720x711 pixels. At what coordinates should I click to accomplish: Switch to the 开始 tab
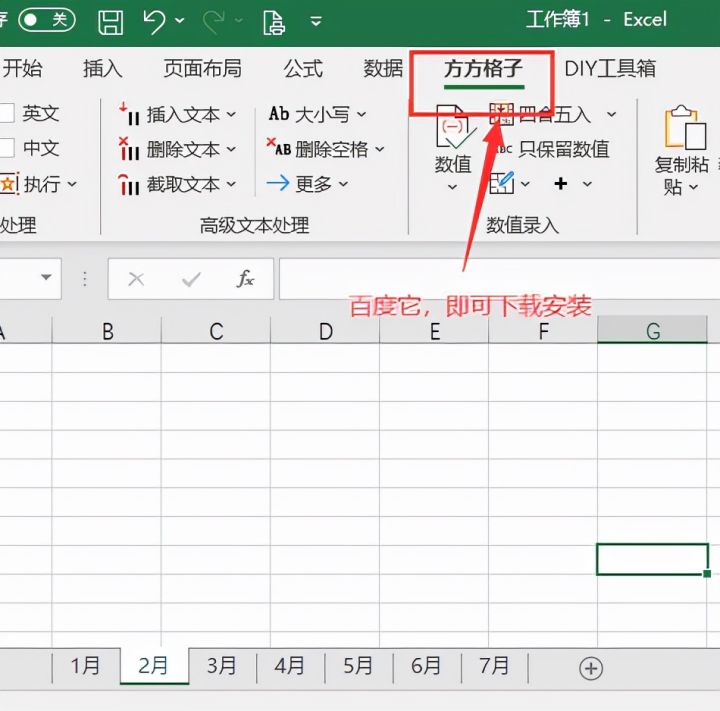click(22, 68)
